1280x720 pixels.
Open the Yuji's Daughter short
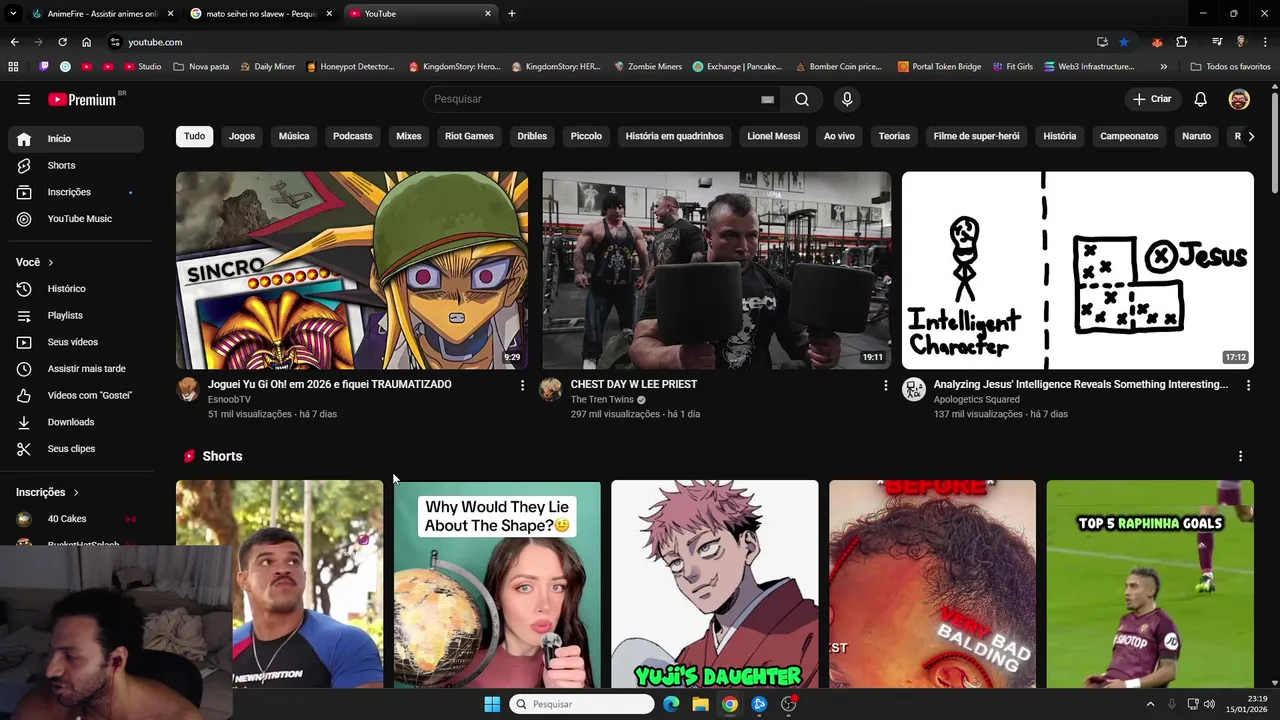[715, 584]
